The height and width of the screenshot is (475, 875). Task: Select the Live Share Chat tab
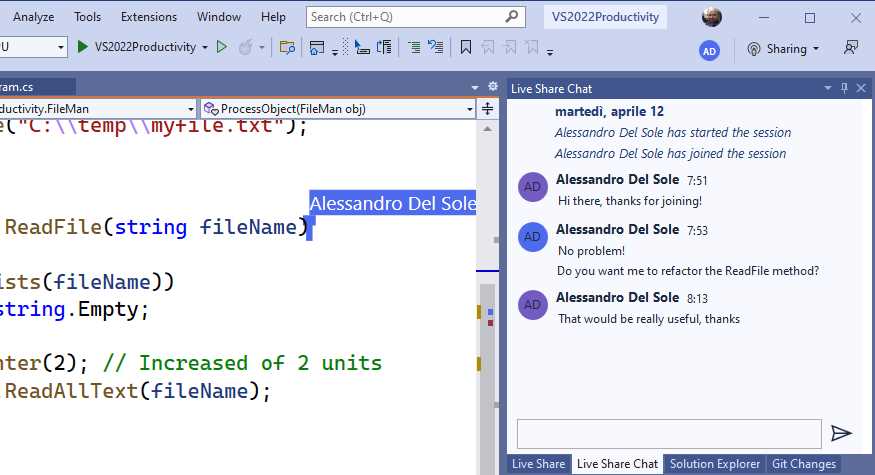[617, 464]
